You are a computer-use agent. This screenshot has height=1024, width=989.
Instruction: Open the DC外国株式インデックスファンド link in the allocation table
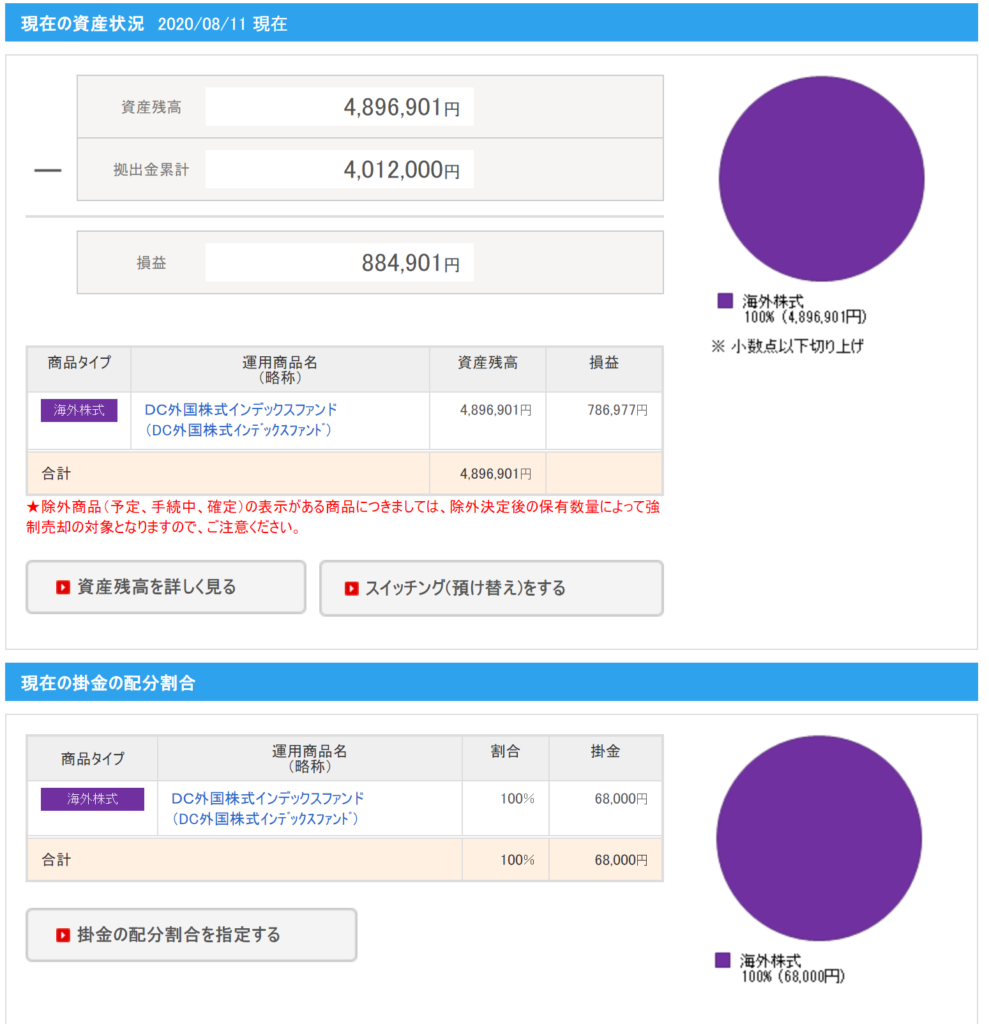pos(268,798)
